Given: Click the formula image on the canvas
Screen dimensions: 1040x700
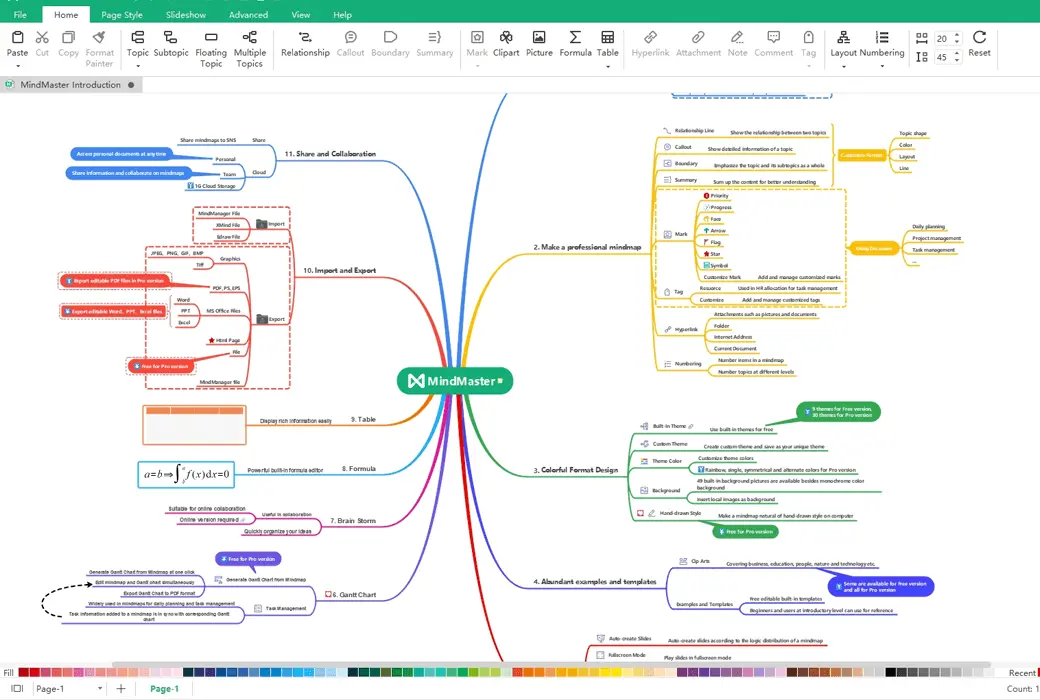Looking at the screenshot, I should 186,474.
